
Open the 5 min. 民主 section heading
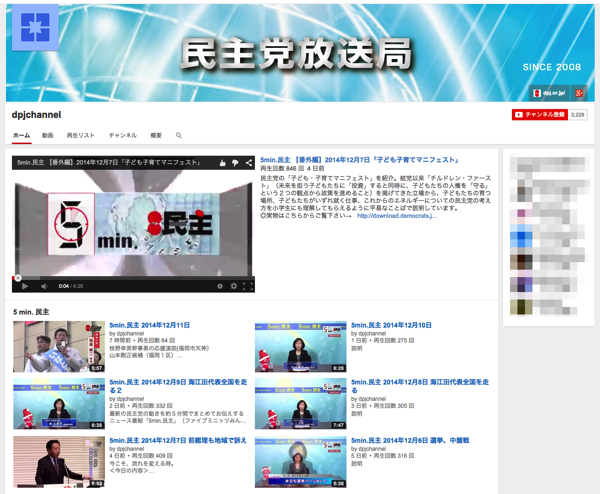(x=31, y=312)
